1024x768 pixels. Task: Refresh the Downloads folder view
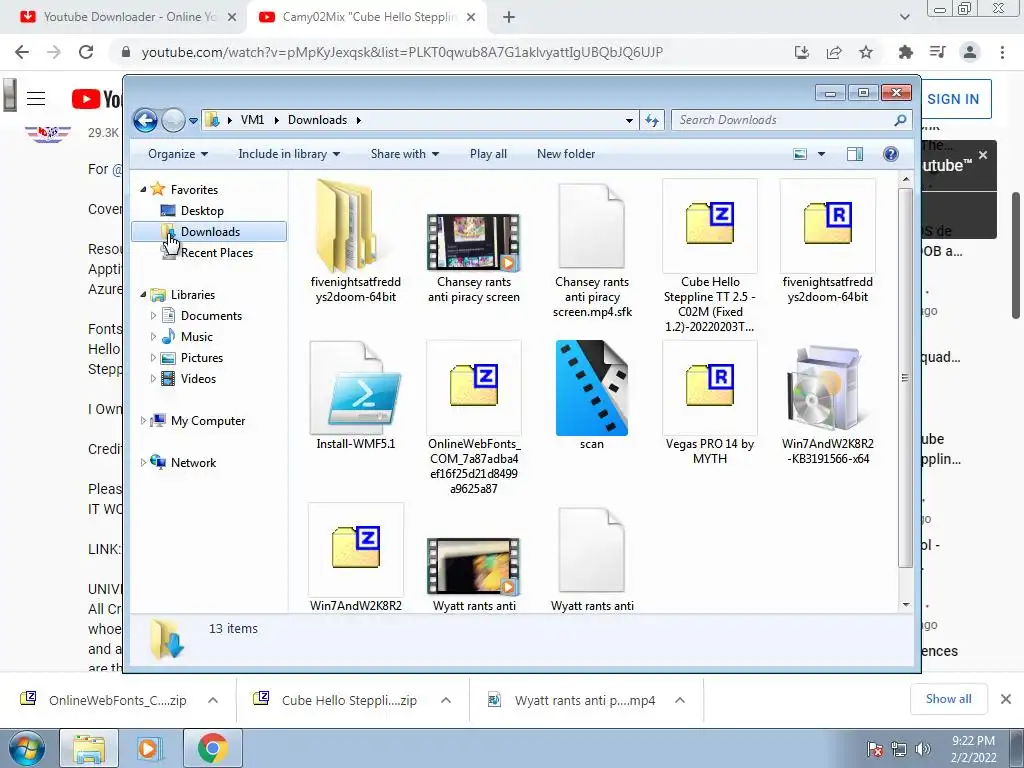652,120
